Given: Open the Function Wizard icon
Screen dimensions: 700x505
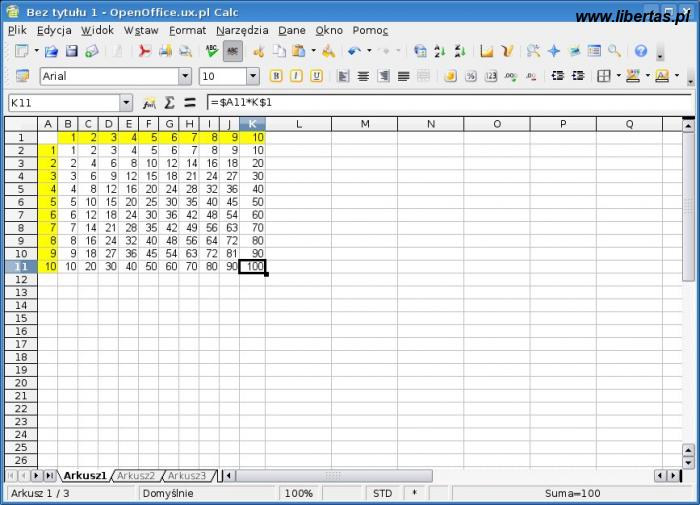Looking at the screenshot, I should 149,103.
